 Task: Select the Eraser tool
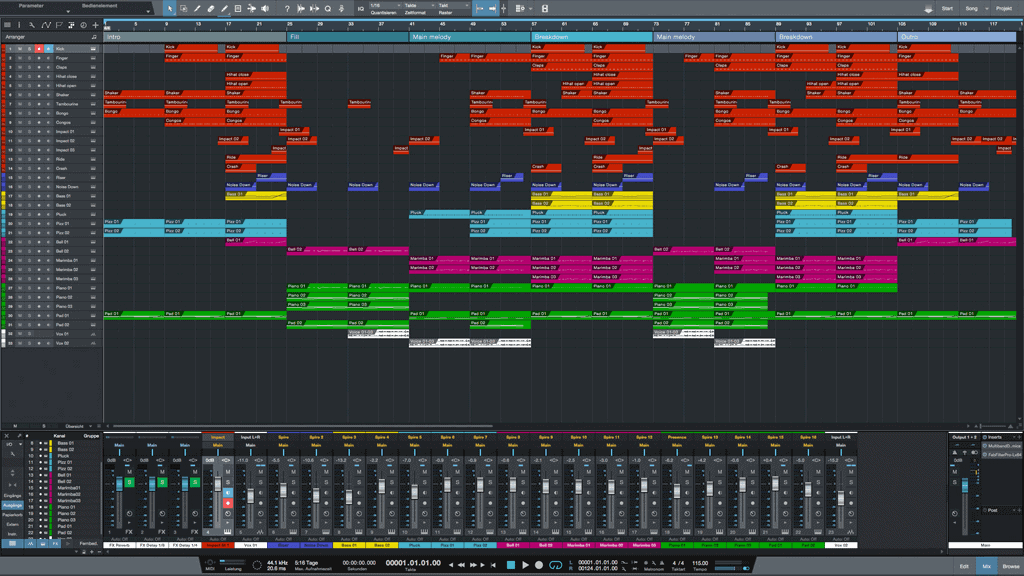(x=210, y=7)
